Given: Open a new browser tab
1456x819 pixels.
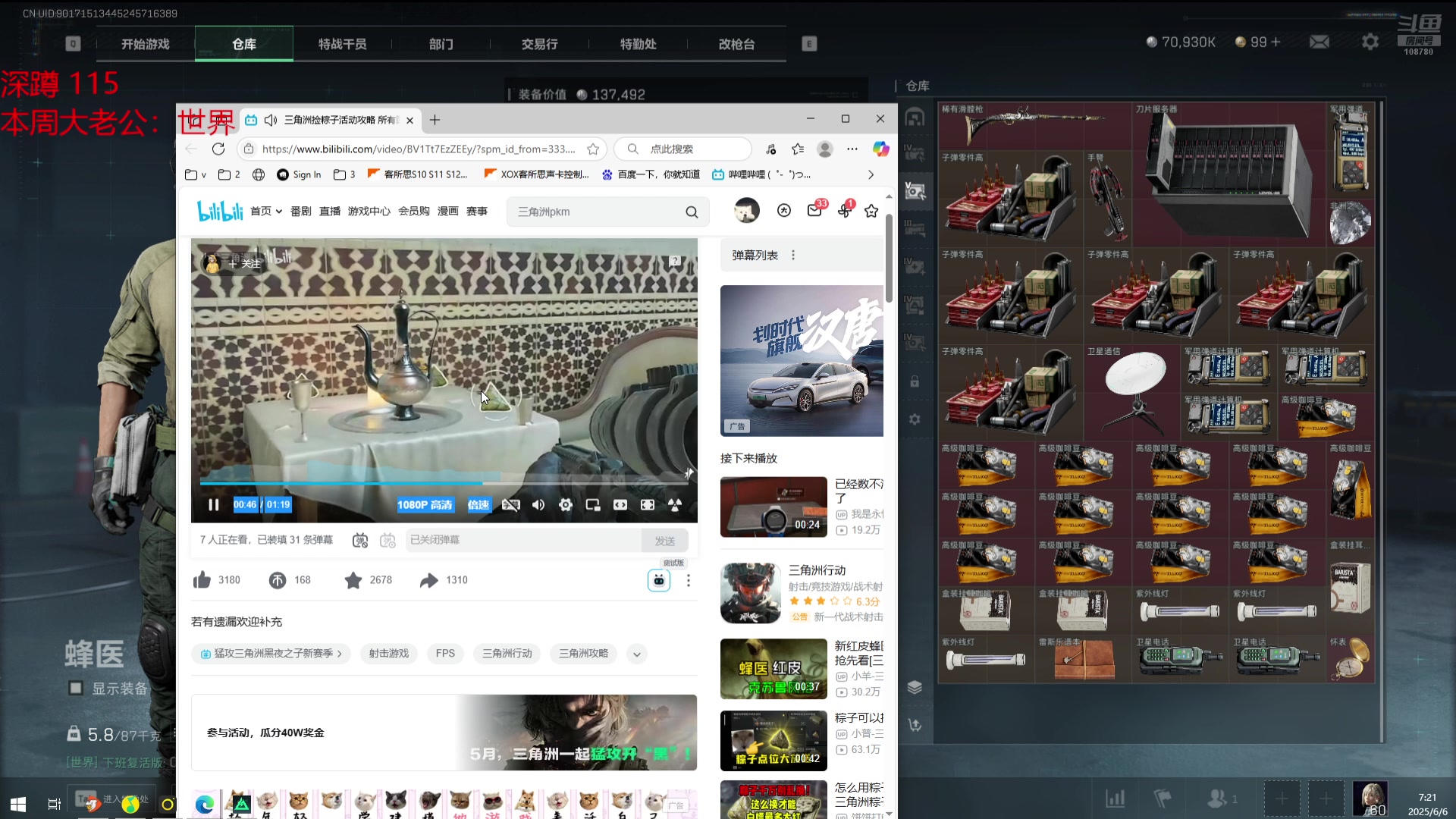Looking at the screenshot, I should click(435, 120).
